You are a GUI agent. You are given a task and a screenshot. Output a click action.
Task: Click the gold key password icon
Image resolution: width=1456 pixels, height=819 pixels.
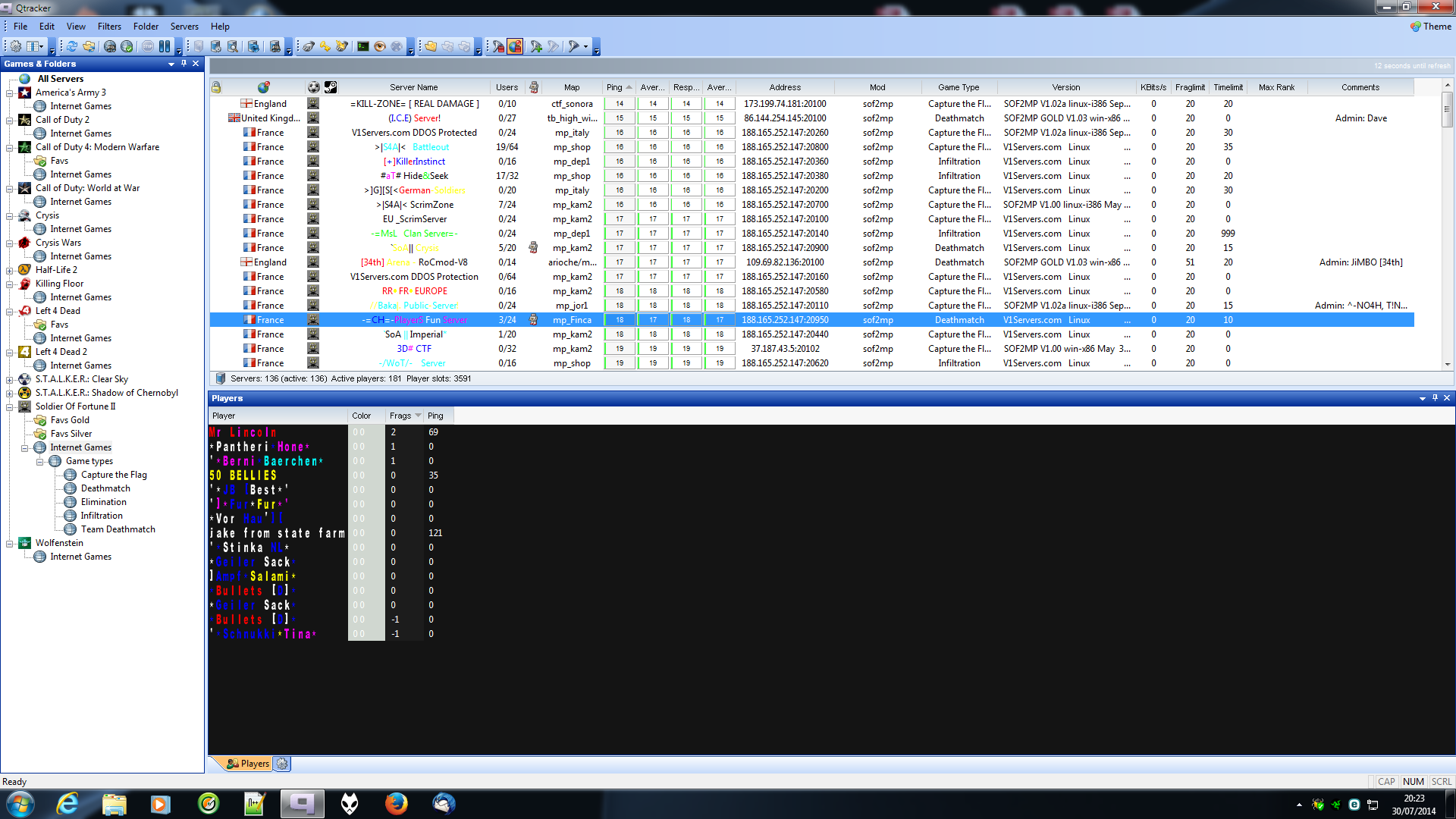325,47
